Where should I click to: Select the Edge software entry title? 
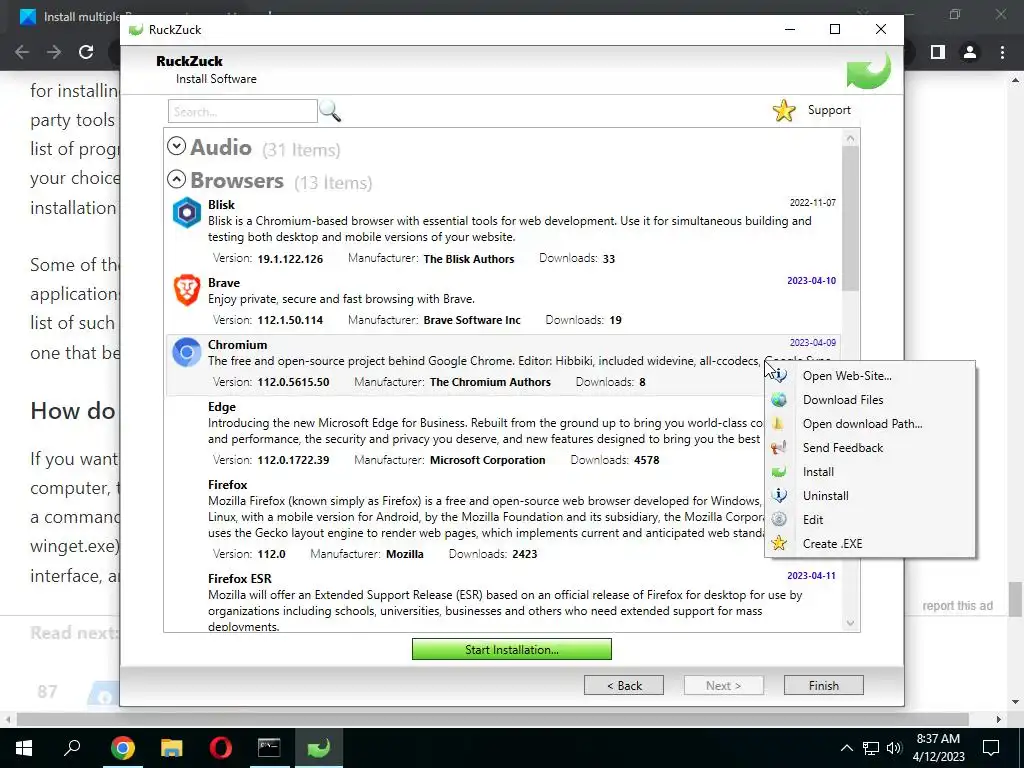point(221,407)
